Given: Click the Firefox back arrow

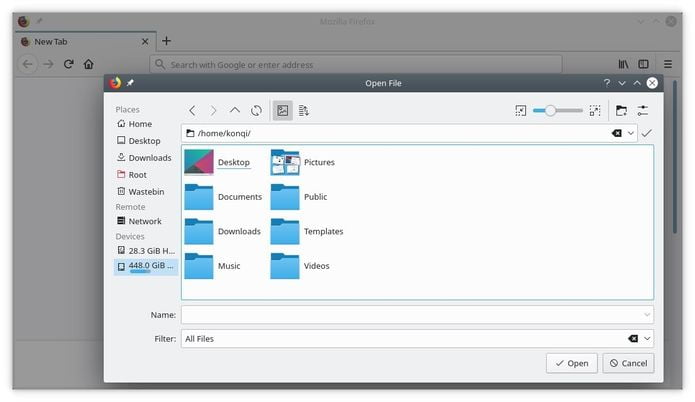Looking at the screenshot, I should pyautogui.click(x=27, y=64).
